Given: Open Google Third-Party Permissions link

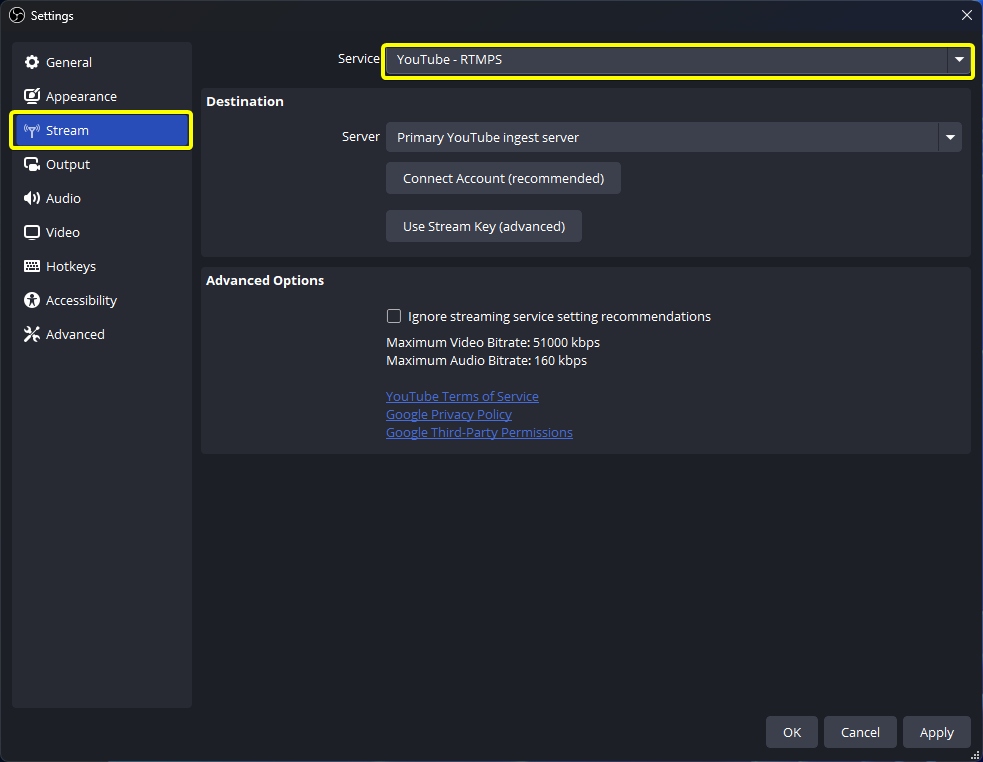Looking at the screenshot, I should point(479,433).
